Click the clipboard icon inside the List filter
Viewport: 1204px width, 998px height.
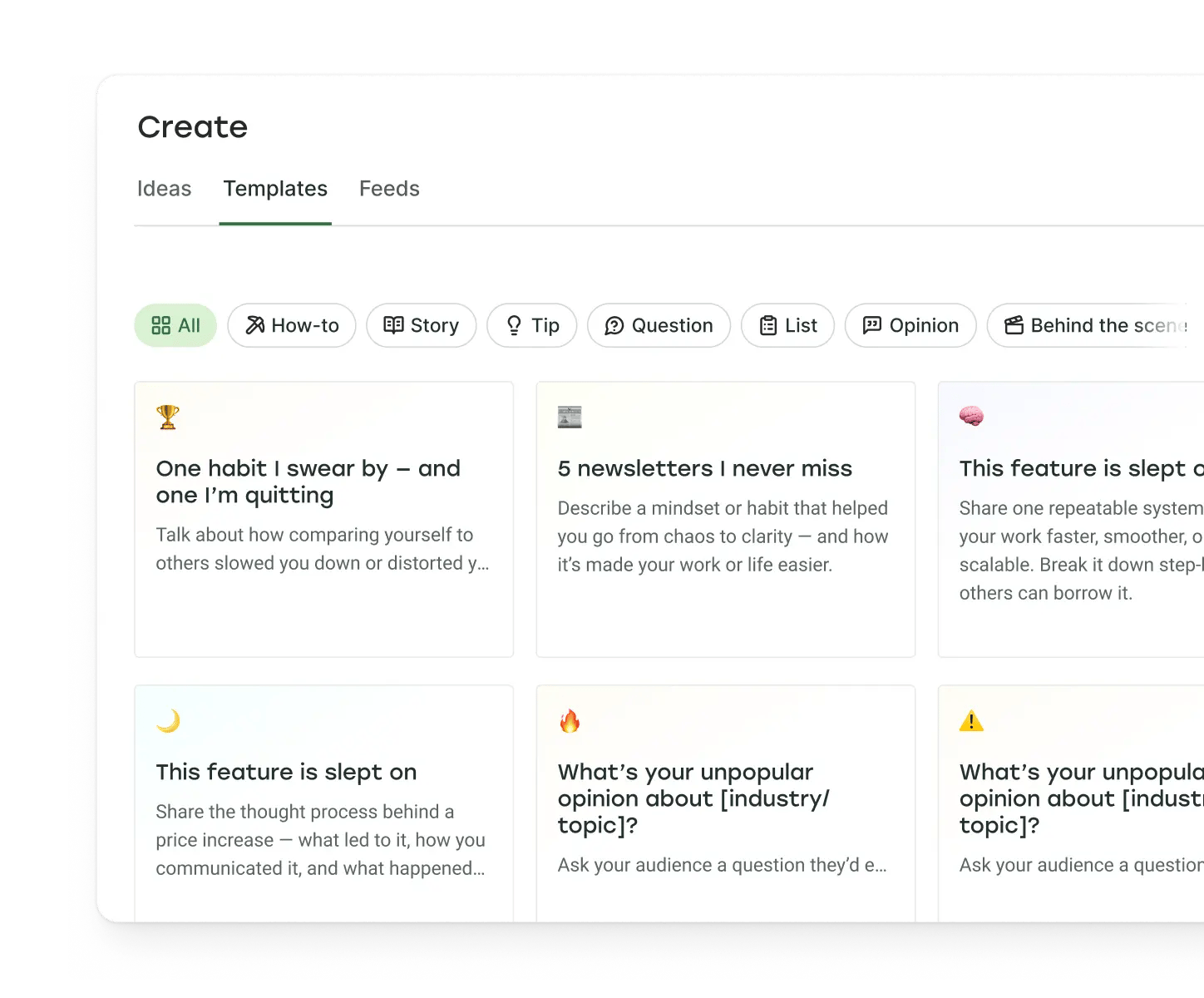[x=767, y=325]
